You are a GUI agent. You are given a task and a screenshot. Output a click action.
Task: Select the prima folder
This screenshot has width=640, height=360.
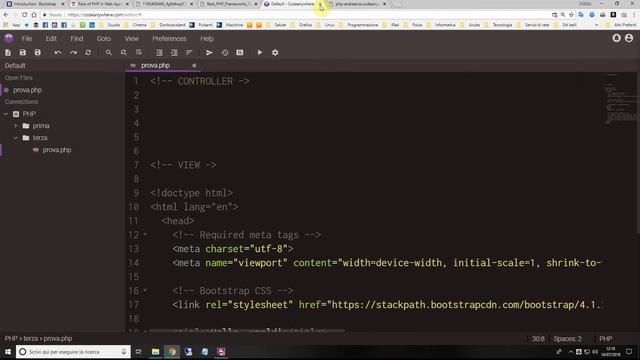pos(41,126)
